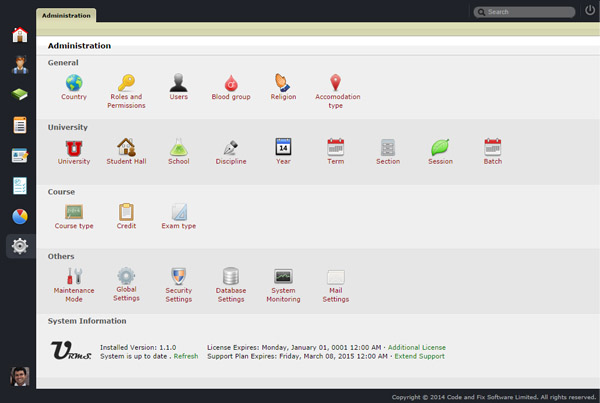
Task: Open Maintenance Mode tools icon
Action: pos(74,276)
